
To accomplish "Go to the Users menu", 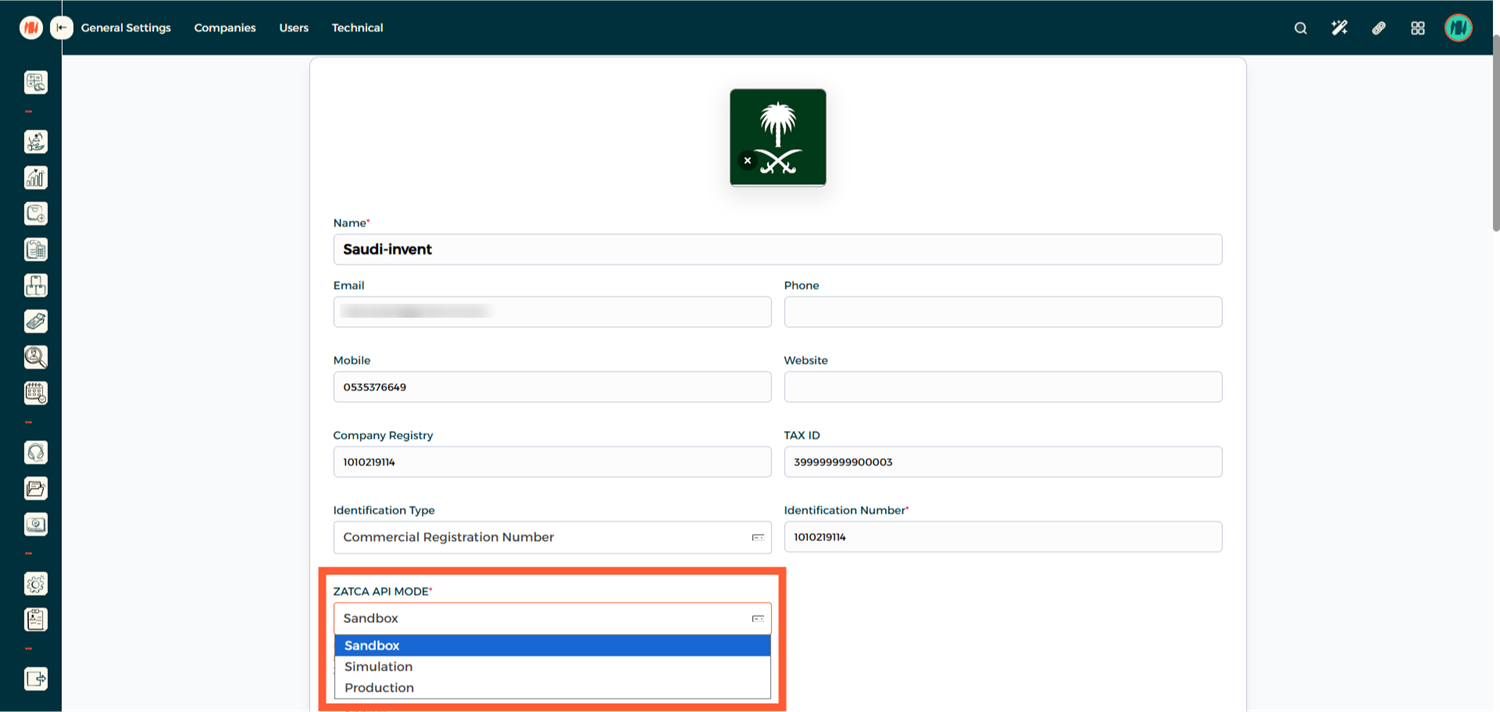I will (294, 28).
